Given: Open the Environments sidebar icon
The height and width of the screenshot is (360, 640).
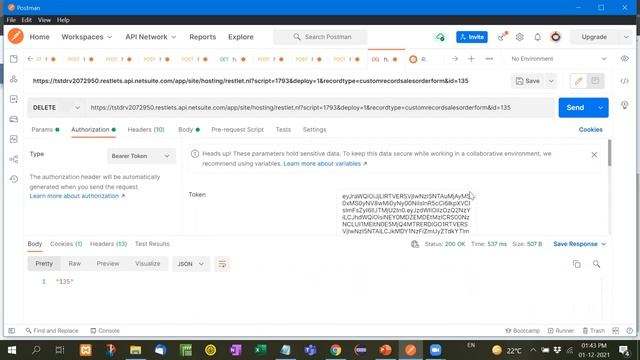Looking at the screenshot, I should tap(13, 99).
